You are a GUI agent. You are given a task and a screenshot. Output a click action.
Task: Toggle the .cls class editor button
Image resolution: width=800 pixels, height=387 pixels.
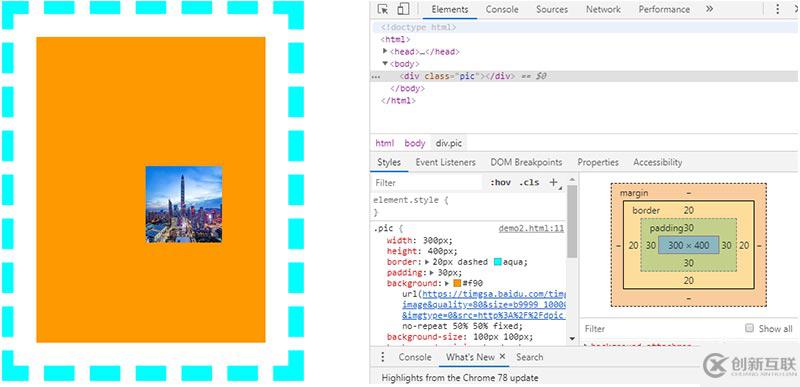(x=529, y=182)
